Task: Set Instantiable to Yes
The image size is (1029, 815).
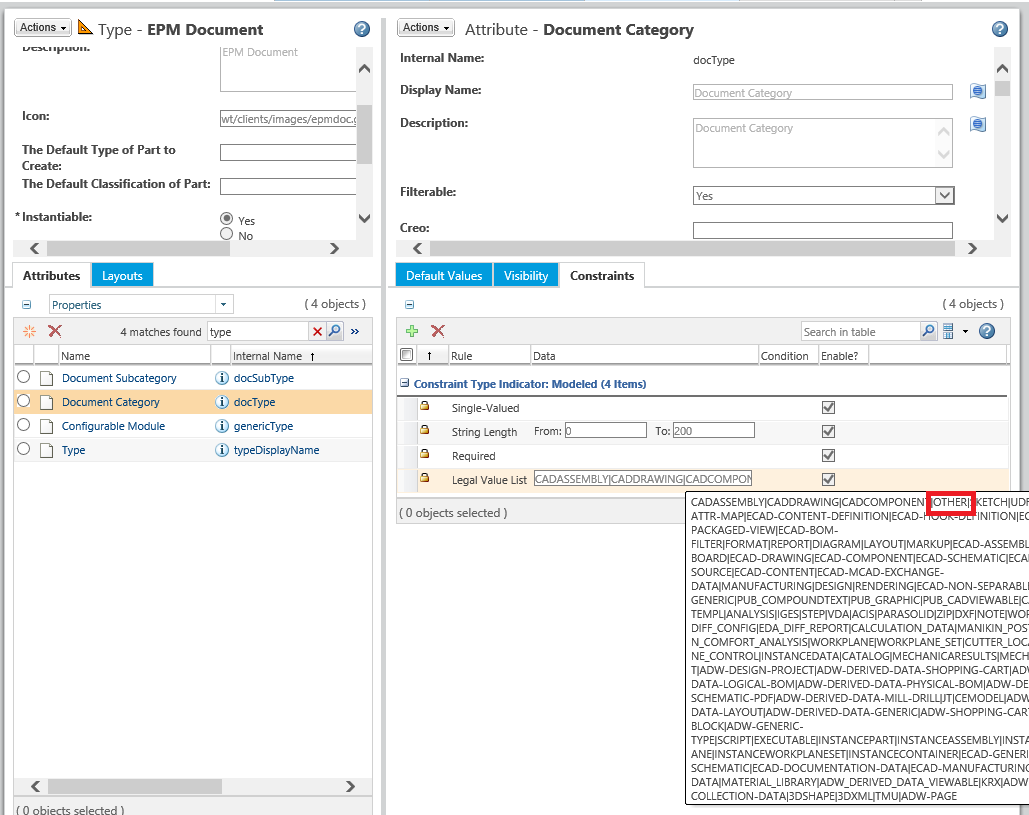Action: click(x=226, y=219)
